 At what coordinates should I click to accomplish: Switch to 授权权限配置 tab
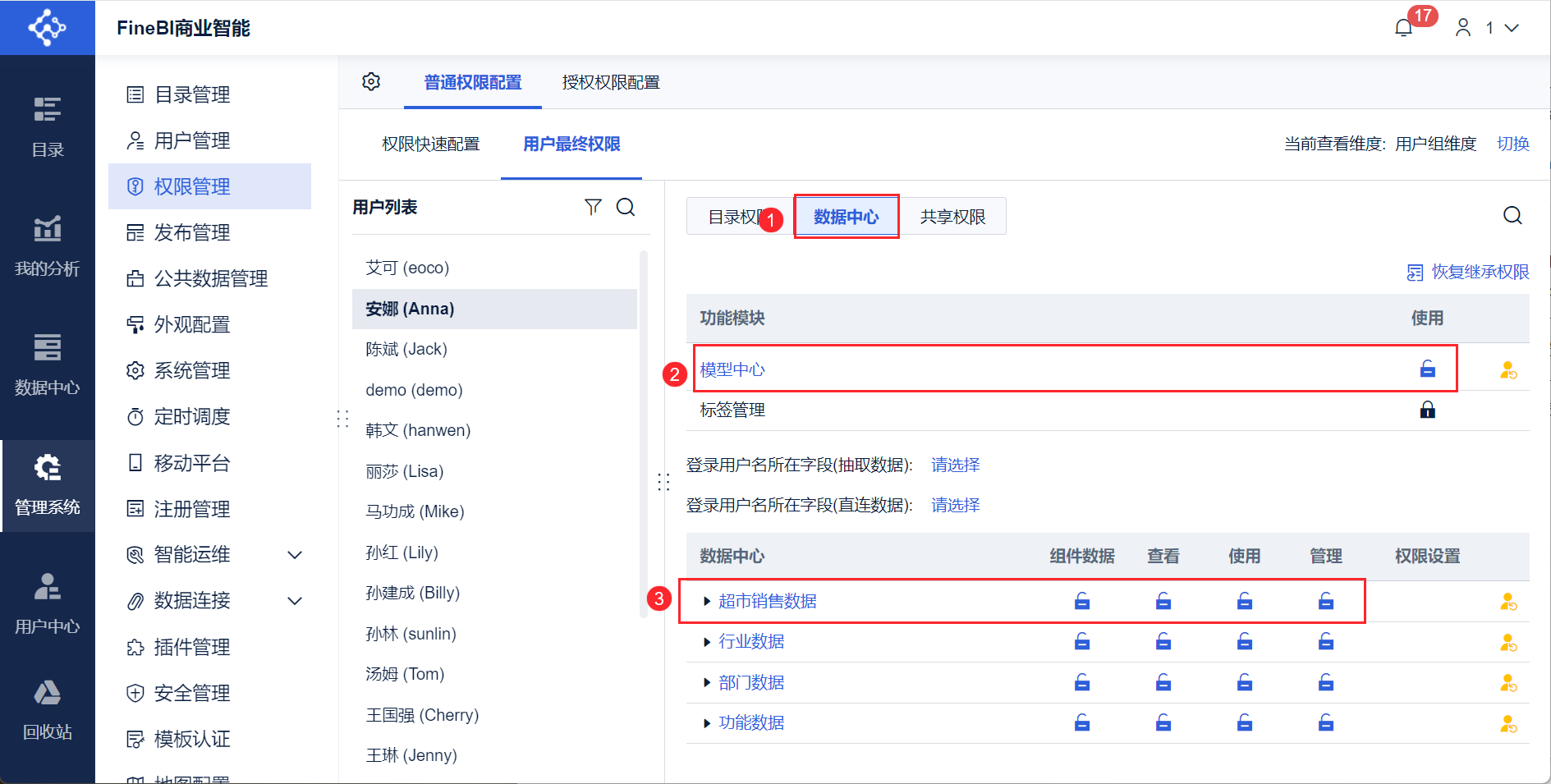click(611, 82)
